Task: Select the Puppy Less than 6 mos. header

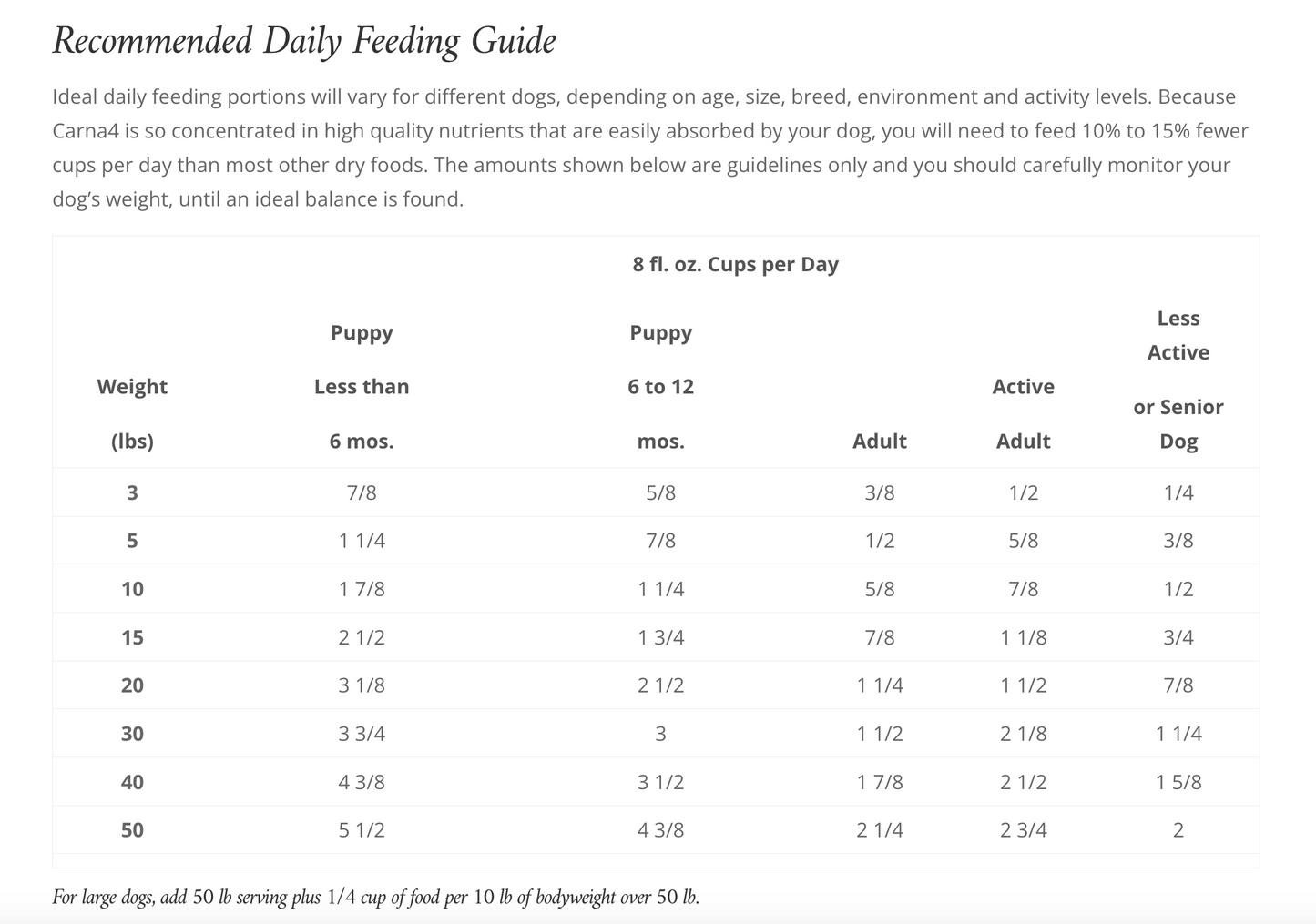Action: coord(362,387)
